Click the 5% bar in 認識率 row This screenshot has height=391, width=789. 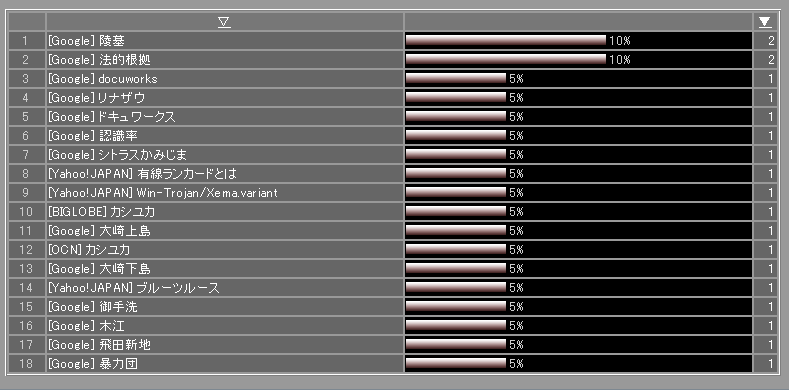coord(455,136)
